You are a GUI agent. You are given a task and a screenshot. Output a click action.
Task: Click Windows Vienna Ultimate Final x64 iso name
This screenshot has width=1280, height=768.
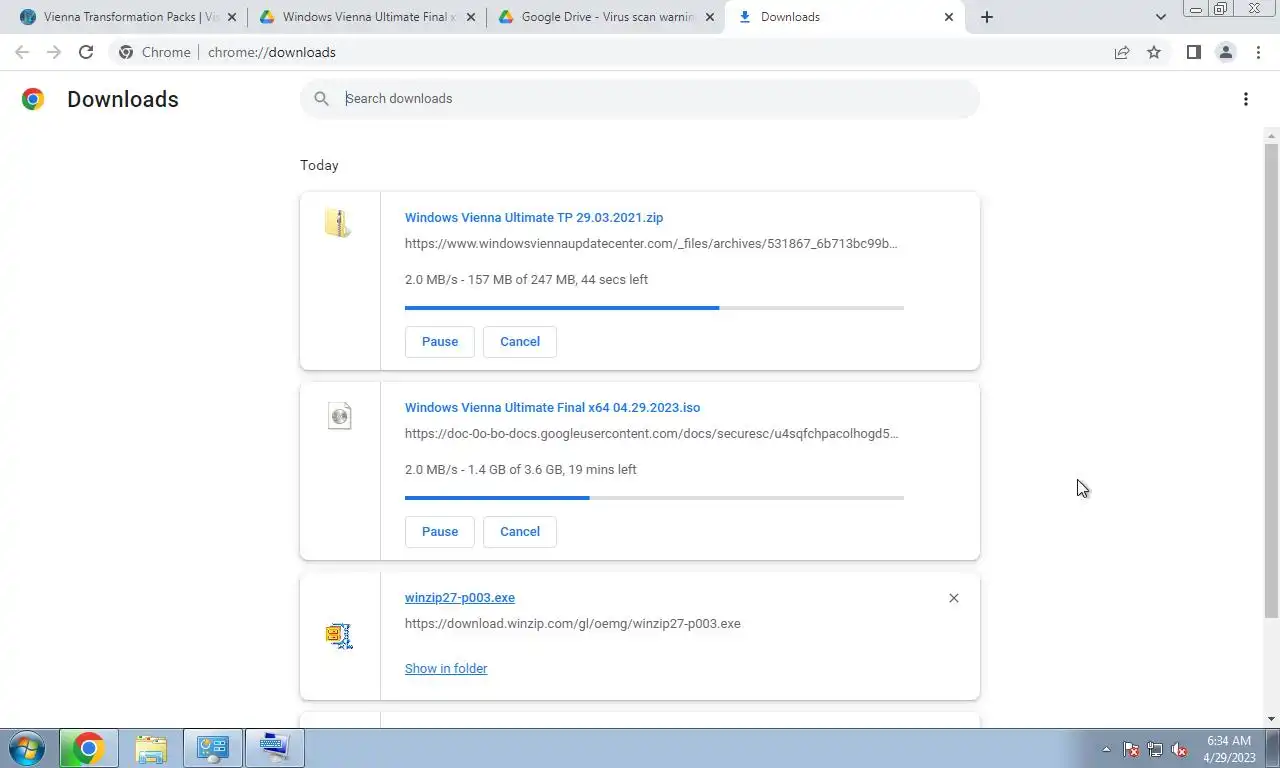[x=552, y=407]
